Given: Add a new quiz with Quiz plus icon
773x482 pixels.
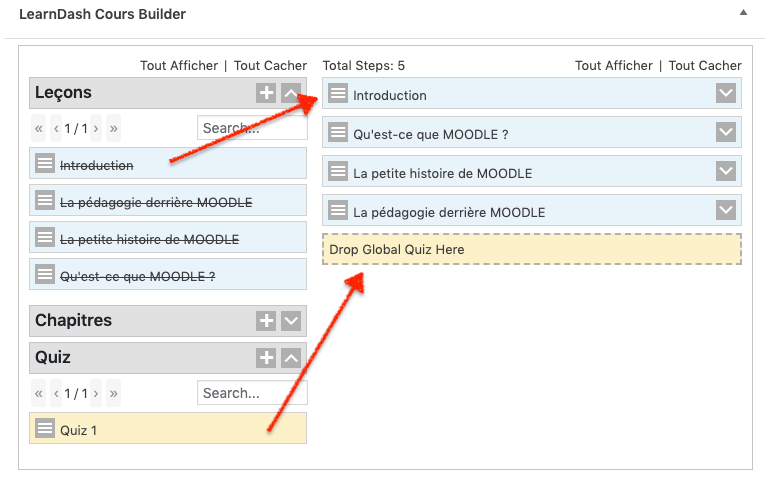Looking at the screenshot, I should pos(266,358).
